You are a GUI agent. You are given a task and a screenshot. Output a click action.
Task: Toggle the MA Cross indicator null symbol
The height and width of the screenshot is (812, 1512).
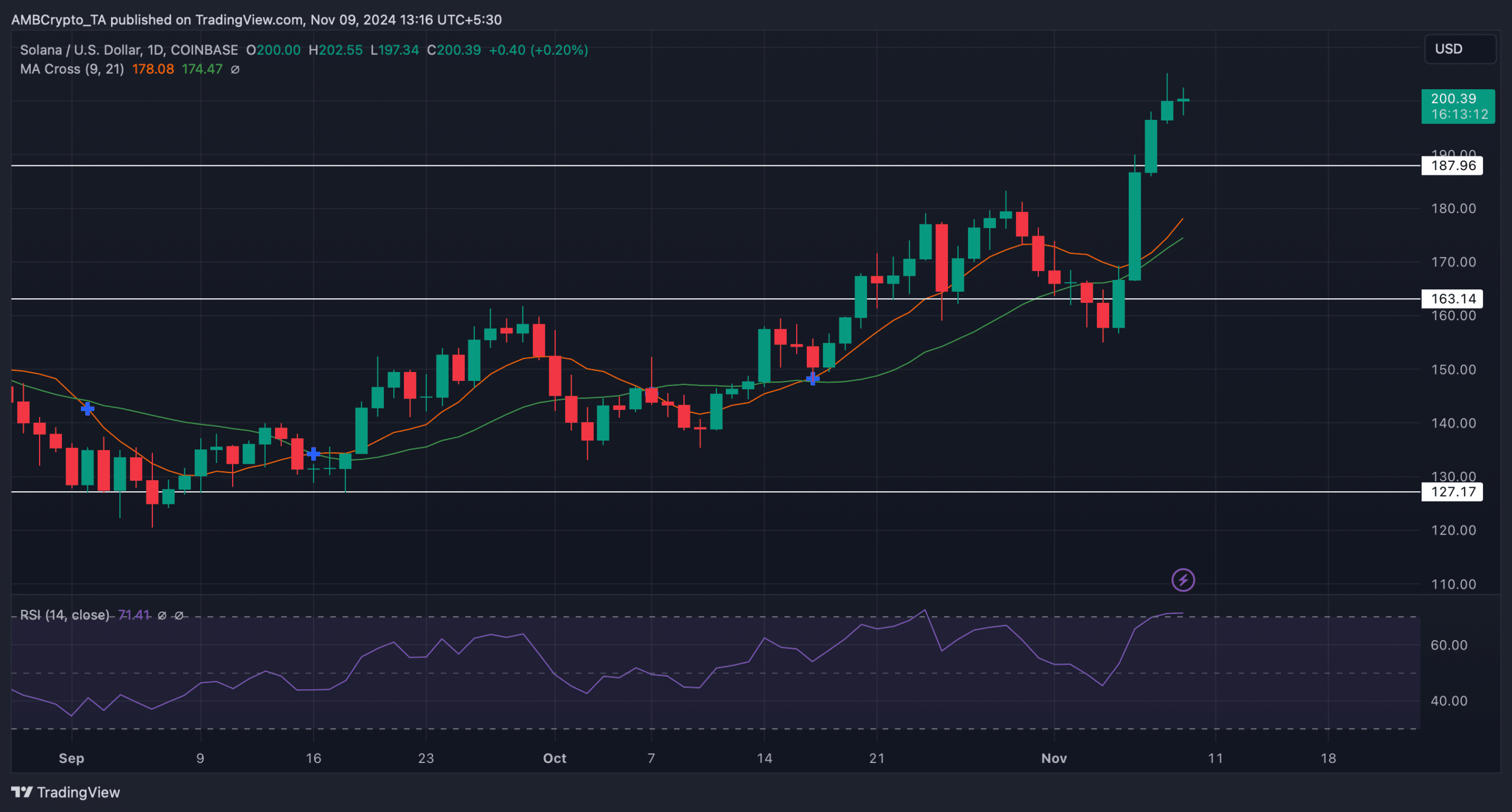(235, 69)
